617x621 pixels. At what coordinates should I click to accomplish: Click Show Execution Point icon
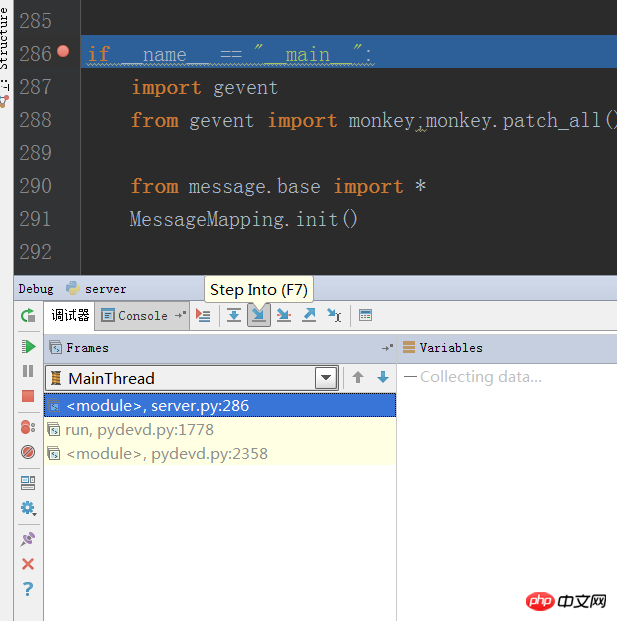(x=203, y=315)
